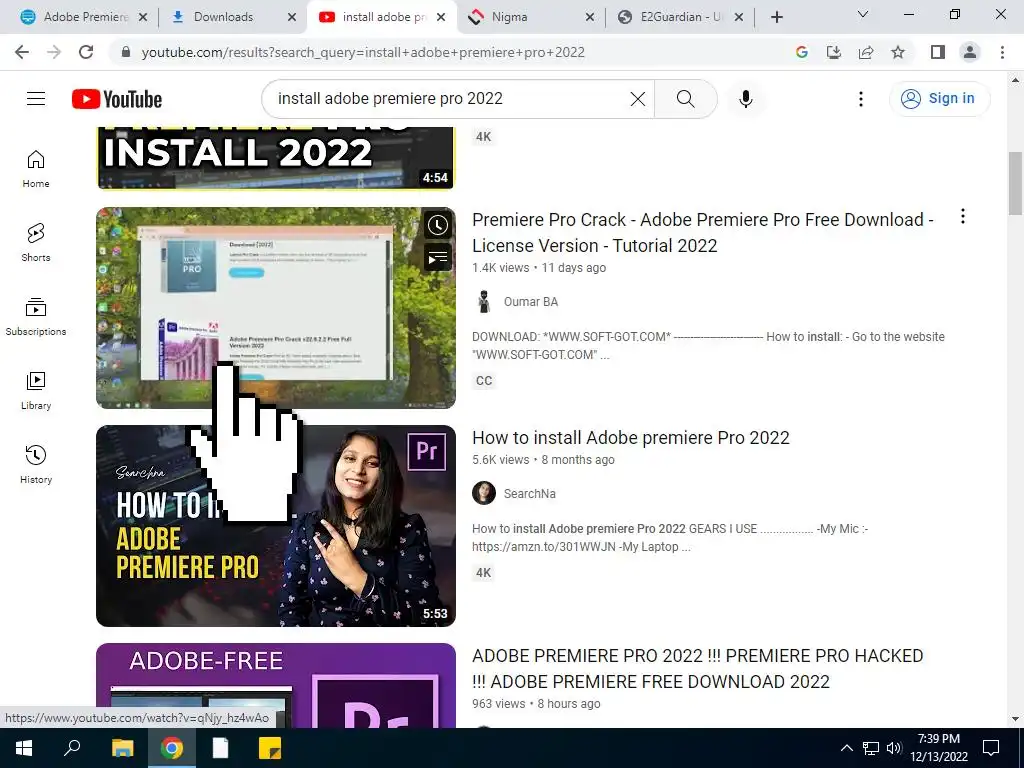Open the SearchNa Adobe Premiere Pro thumbnail
This screenshot has height=768, width=1024.
(276, 526)
